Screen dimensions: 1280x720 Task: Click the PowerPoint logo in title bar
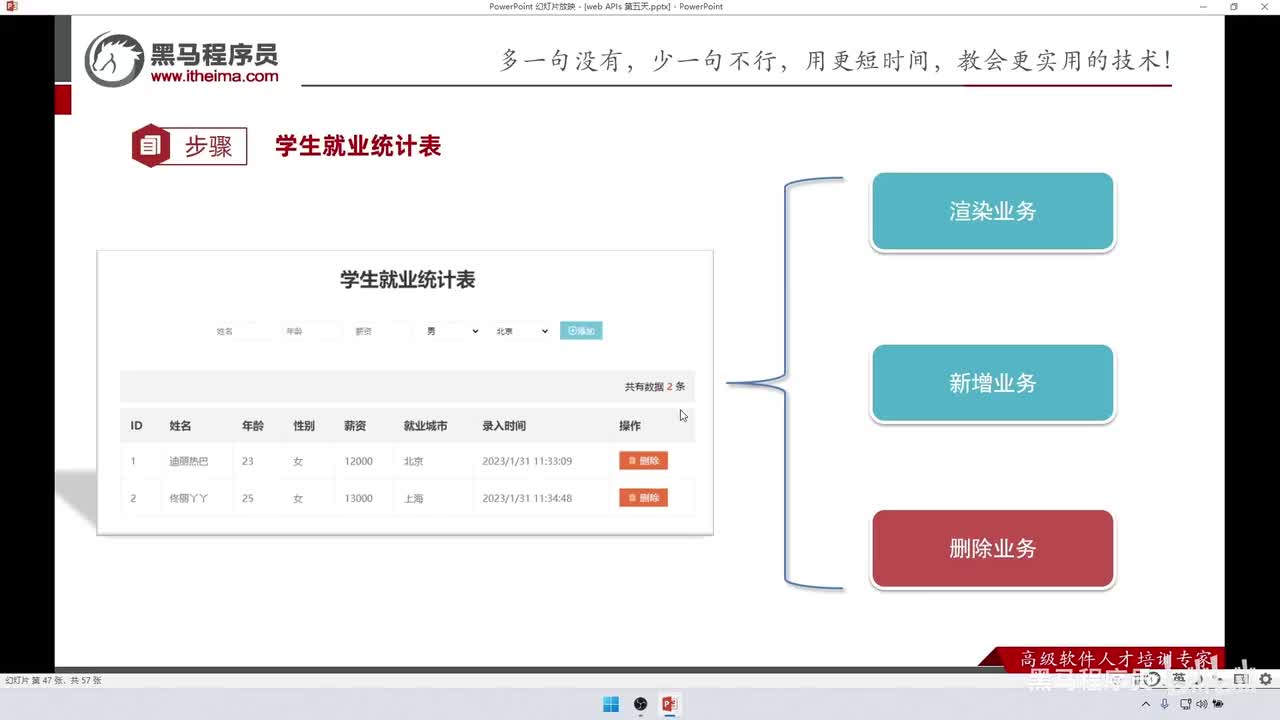12,6
